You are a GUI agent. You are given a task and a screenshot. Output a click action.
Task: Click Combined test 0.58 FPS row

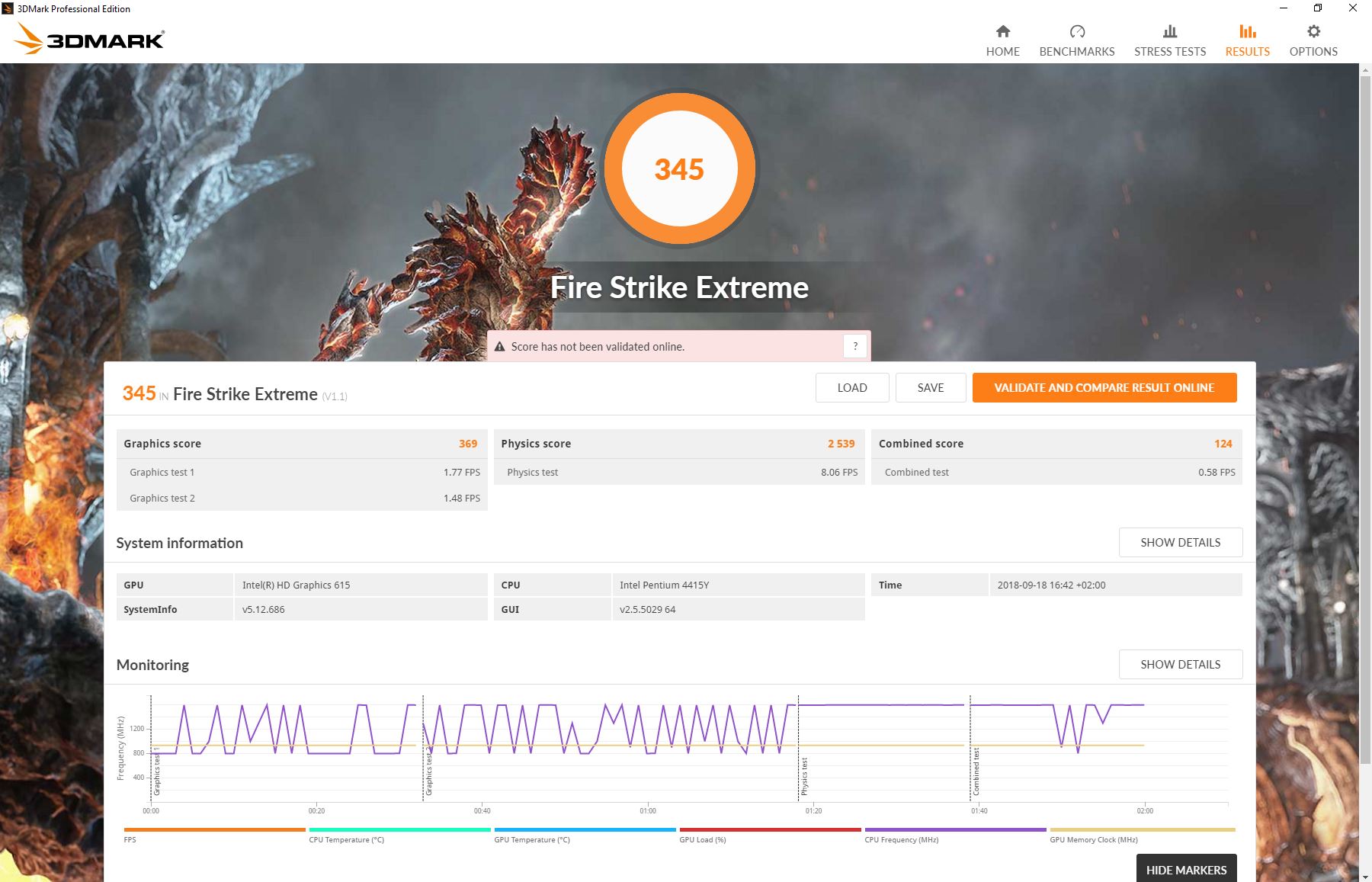pyautogui.click(x=1056, y=472)
